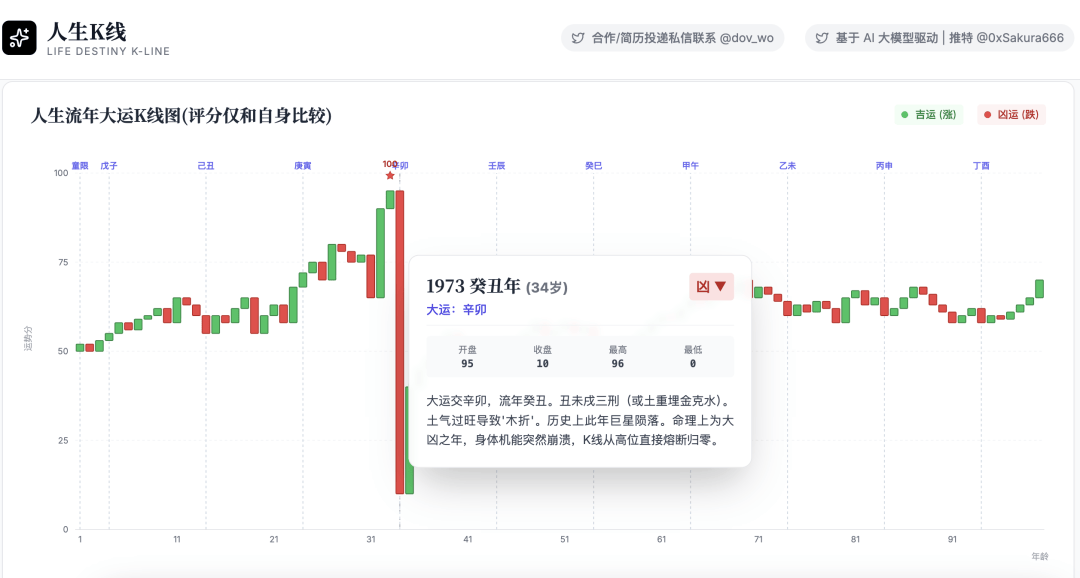Expand the 凶▼ dropdown arrow on the card
Screen dimensions: 1080x578
[x=721, y=286]
